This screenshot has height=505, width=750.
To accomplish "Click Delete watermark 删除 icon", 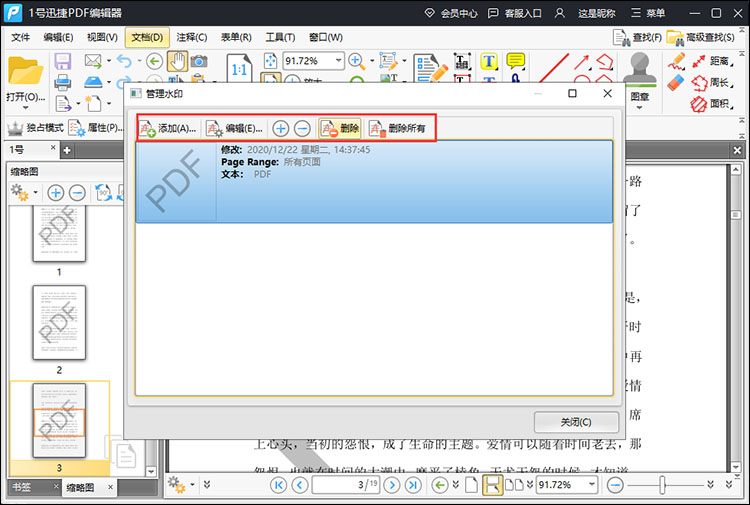I will point(340,128).
